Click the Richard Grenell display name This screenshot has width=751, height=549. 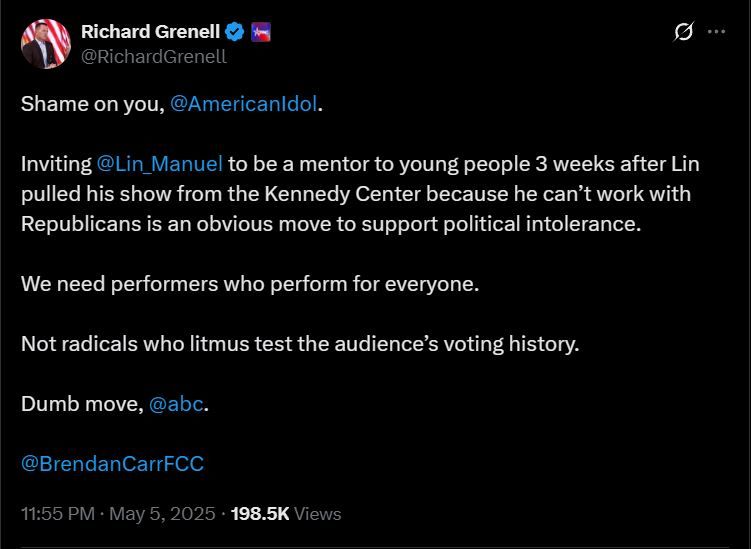coord(150,32)
